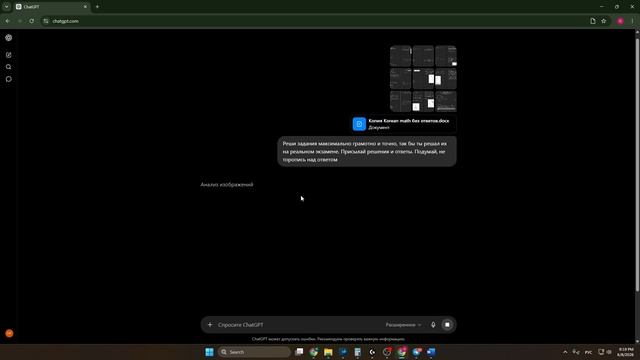Select the ChatGPT browser tab

pos(51,7)
